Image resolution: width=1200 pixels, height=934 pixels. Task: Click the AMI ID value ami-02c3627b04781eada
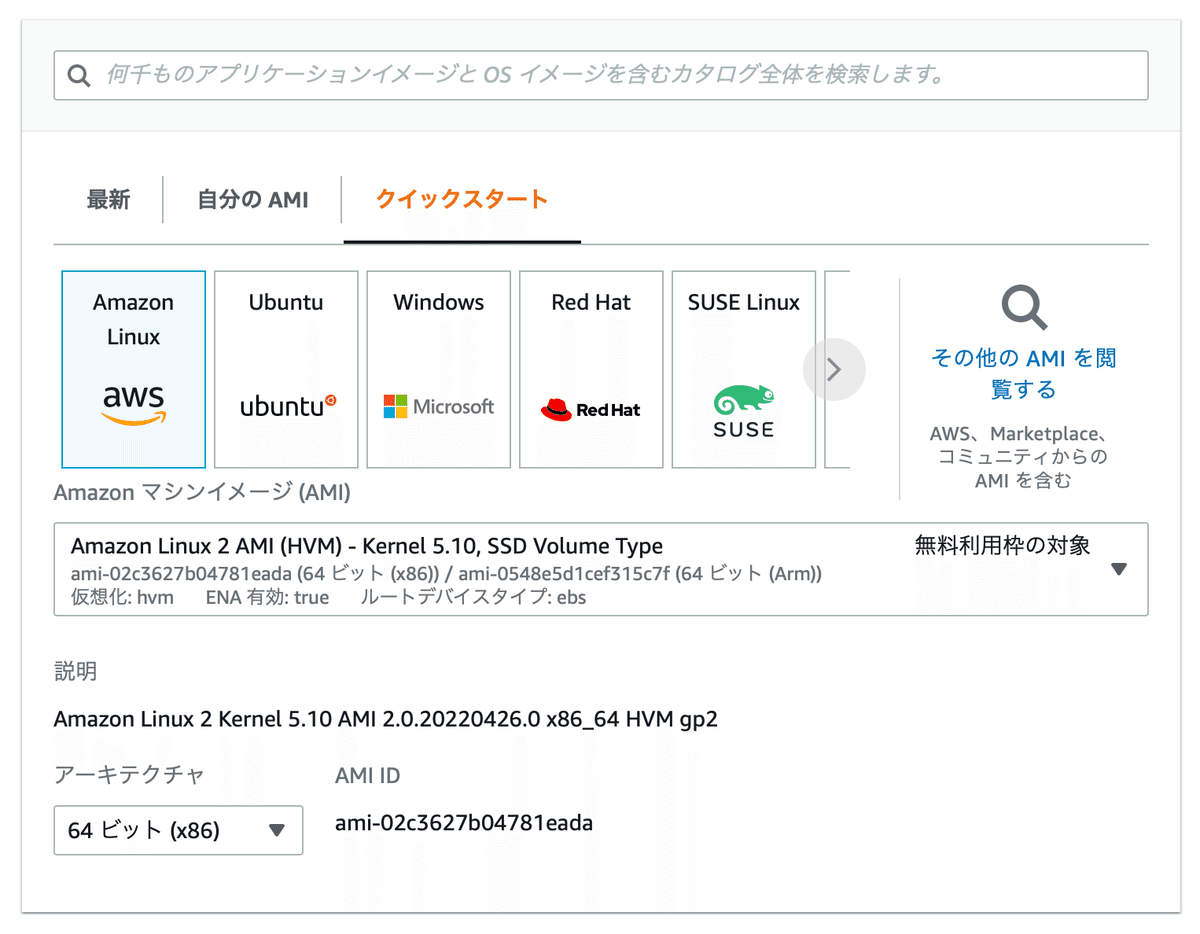[464, 823]
